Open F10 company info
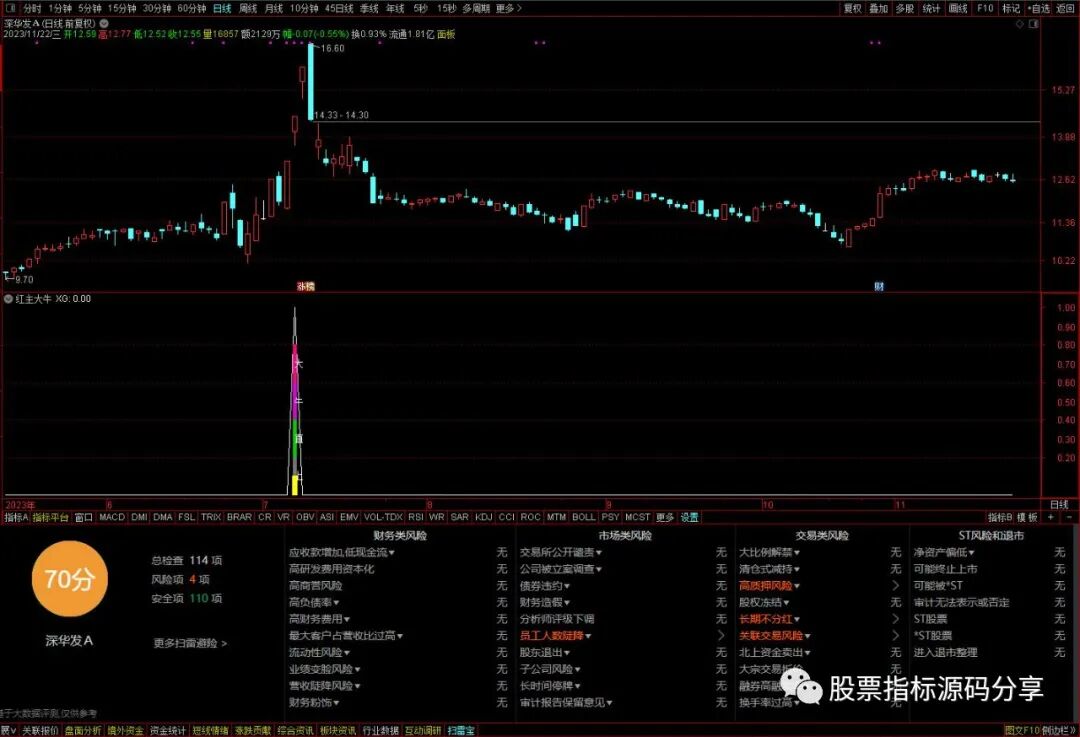This screenshot has height=737, width=1080. (x=985, y=8)
